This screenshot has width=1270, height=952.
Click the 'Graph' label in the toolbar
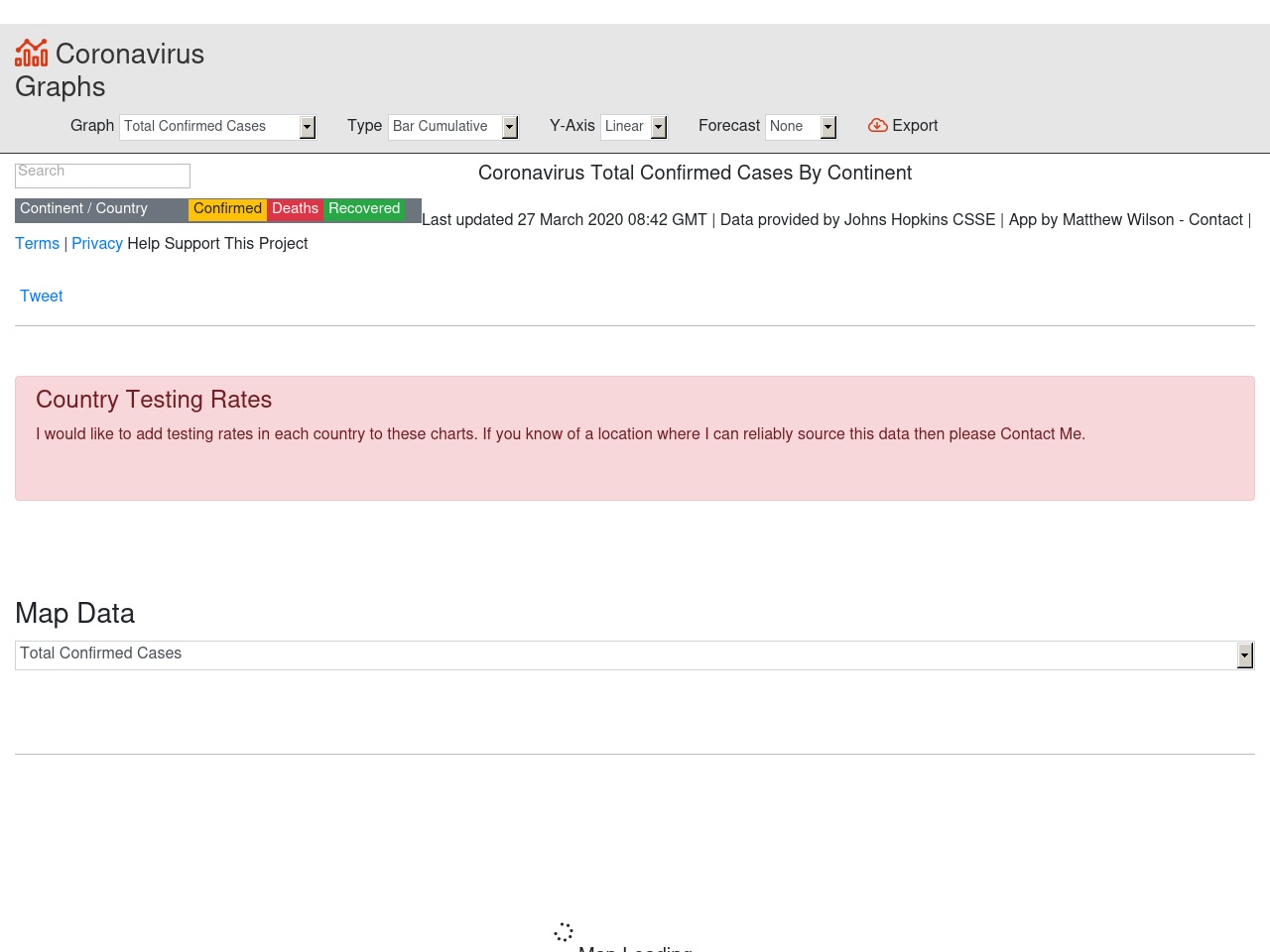pos(92,126)
